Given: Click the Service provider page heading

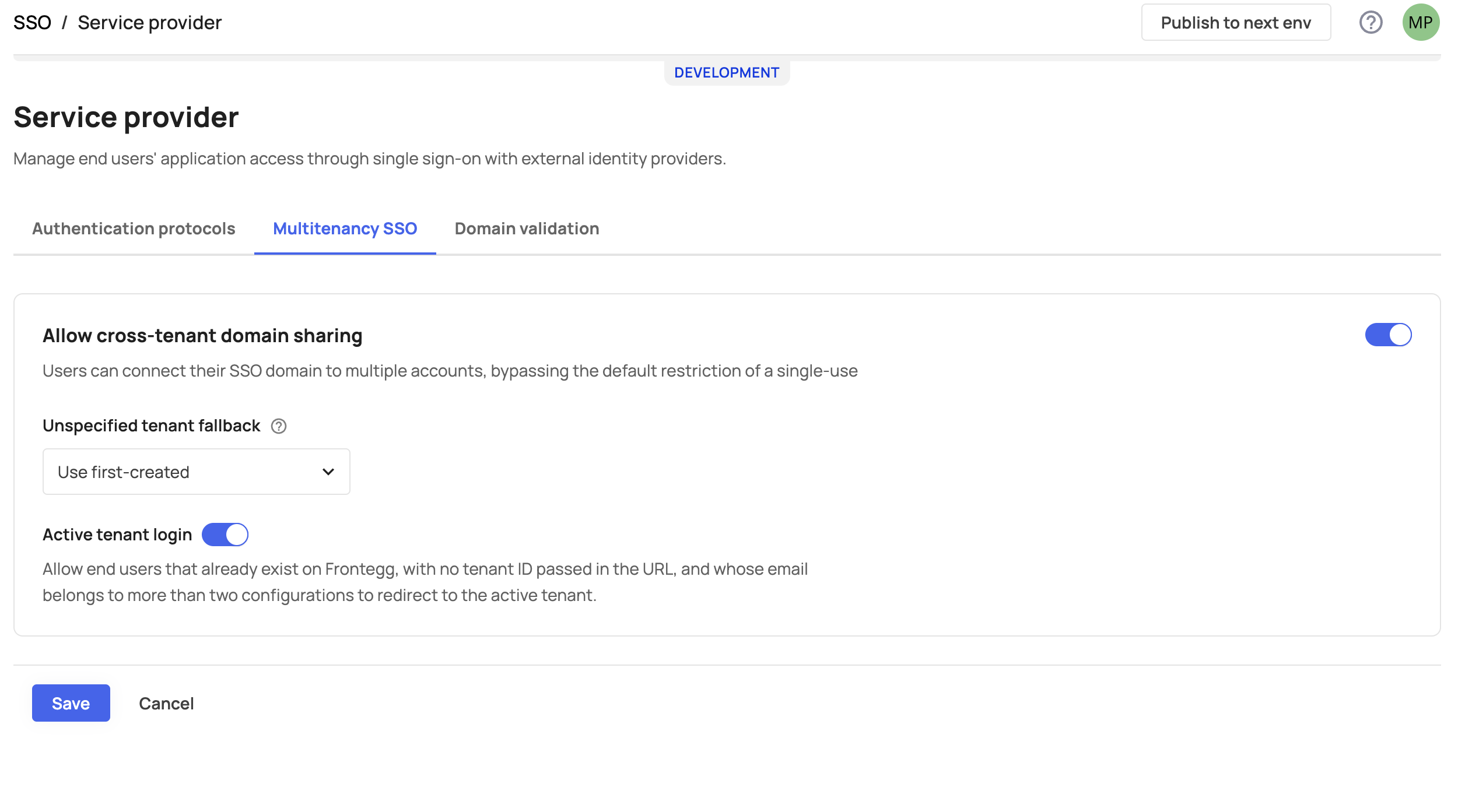Looking at the screenshot, I should tap(126, 117).
